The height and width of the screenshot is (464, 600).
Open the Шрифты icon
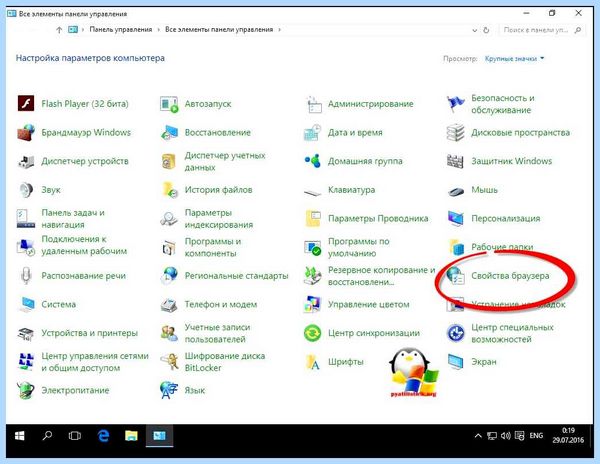[x=313, y=362]
